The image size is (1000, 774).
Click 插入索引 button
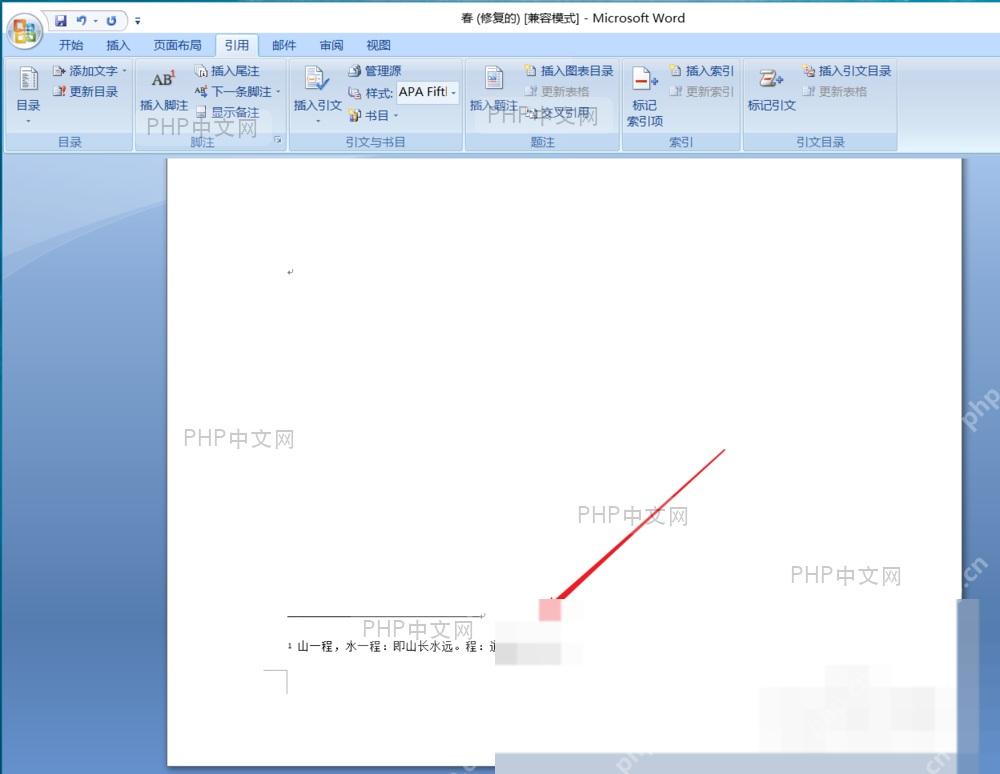pyautogui.click(x=702, y=71)
